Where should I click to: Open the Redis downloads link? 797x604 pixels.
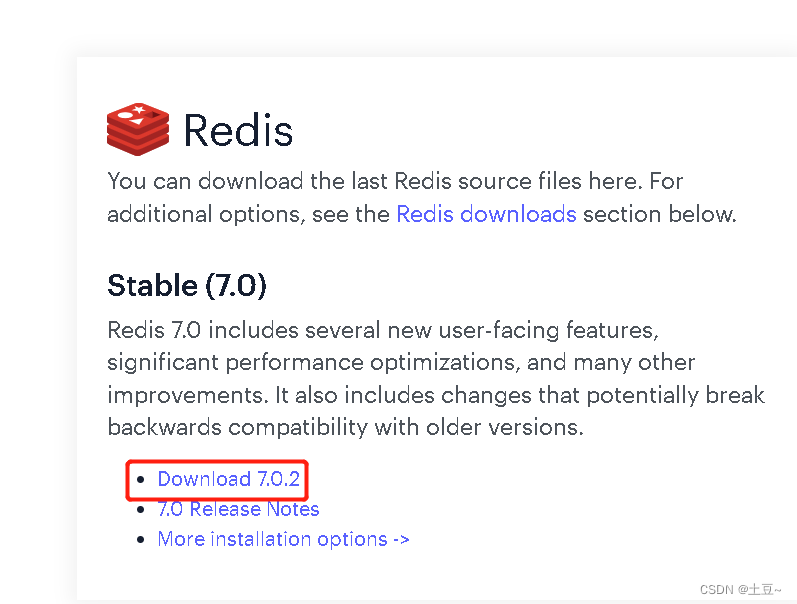click(486, 214)
